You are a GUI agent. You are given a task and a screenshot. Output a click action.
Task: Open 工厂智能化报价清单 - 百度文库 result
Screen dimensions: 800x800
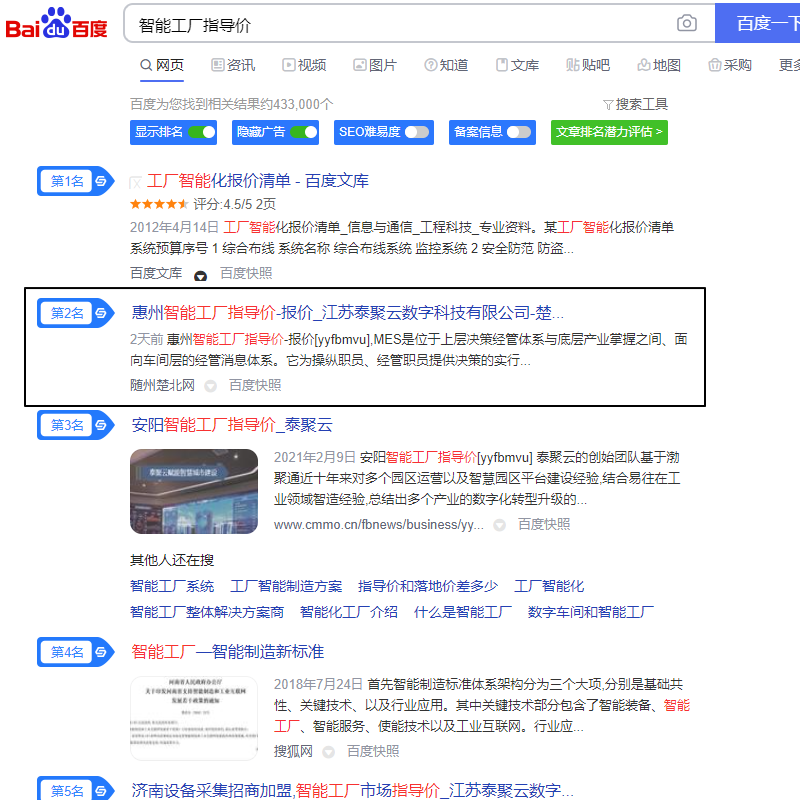pos(258,181)
